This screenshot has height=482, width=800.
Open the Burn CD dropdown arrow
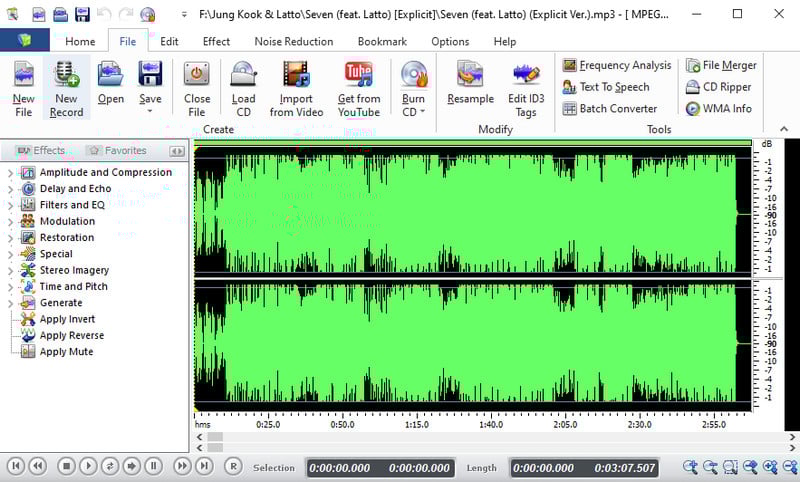pyautogui.click(x=422, y=111)
